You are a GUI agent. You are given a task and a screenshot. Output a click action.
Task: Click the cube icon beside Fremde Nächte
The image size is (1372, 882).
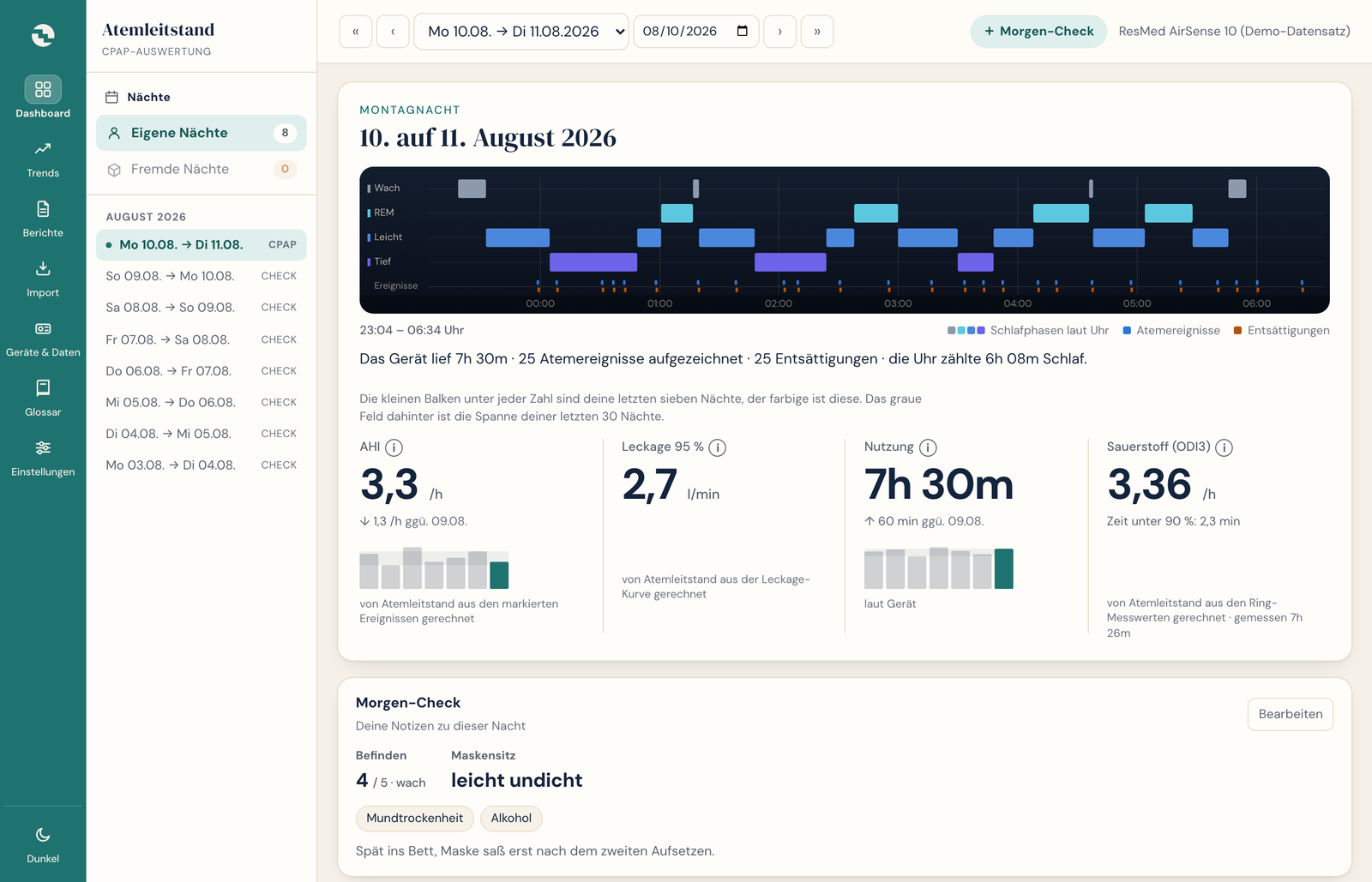coord(114,170)
